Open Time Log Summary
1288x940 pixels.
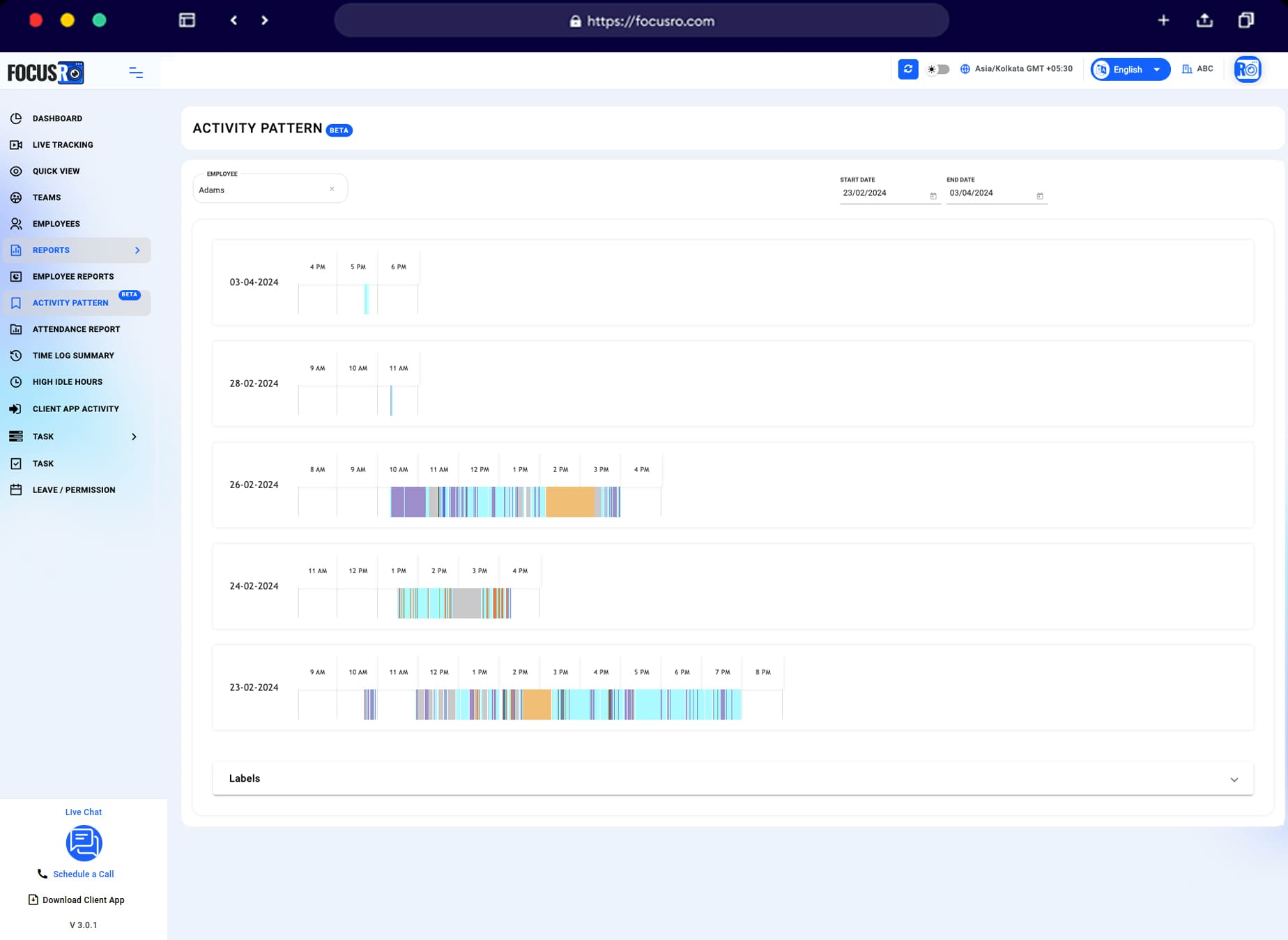72,355
